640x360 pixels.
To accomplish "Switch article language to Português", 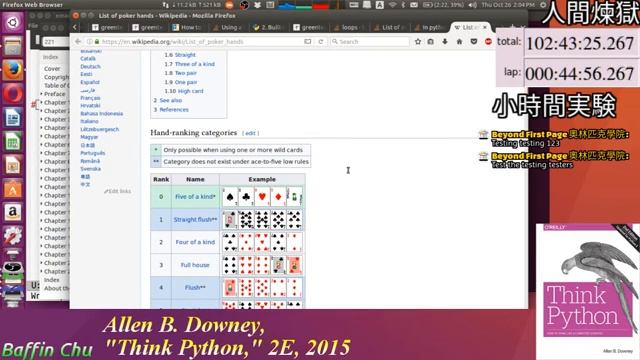I will pos(93,153).
